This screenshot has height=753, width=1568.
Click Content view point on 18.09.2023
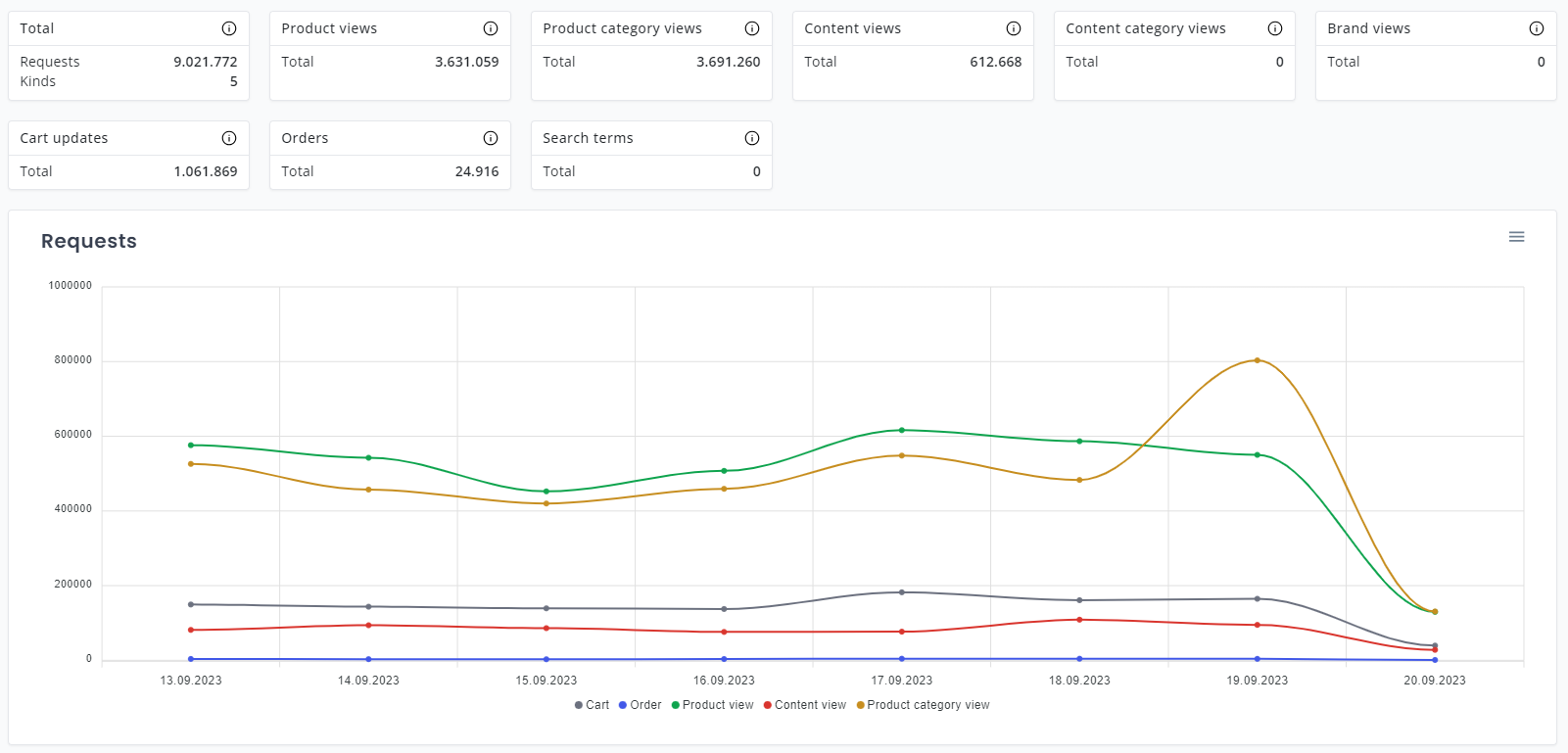(x=1079, y=620)
